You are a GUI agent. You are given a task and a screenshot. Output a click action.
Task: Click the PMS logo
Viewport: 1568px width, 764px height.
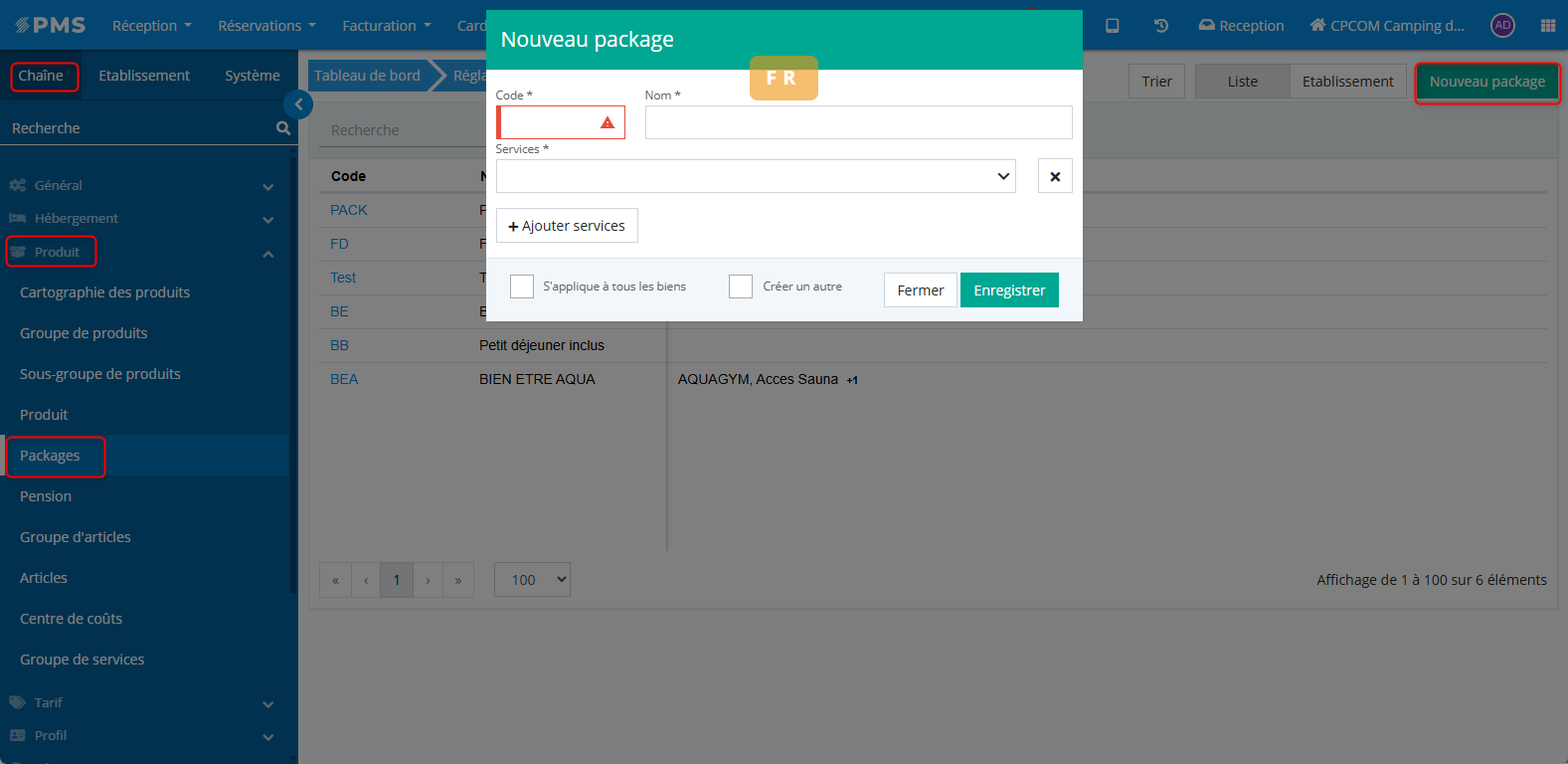[x=51, y=26]
